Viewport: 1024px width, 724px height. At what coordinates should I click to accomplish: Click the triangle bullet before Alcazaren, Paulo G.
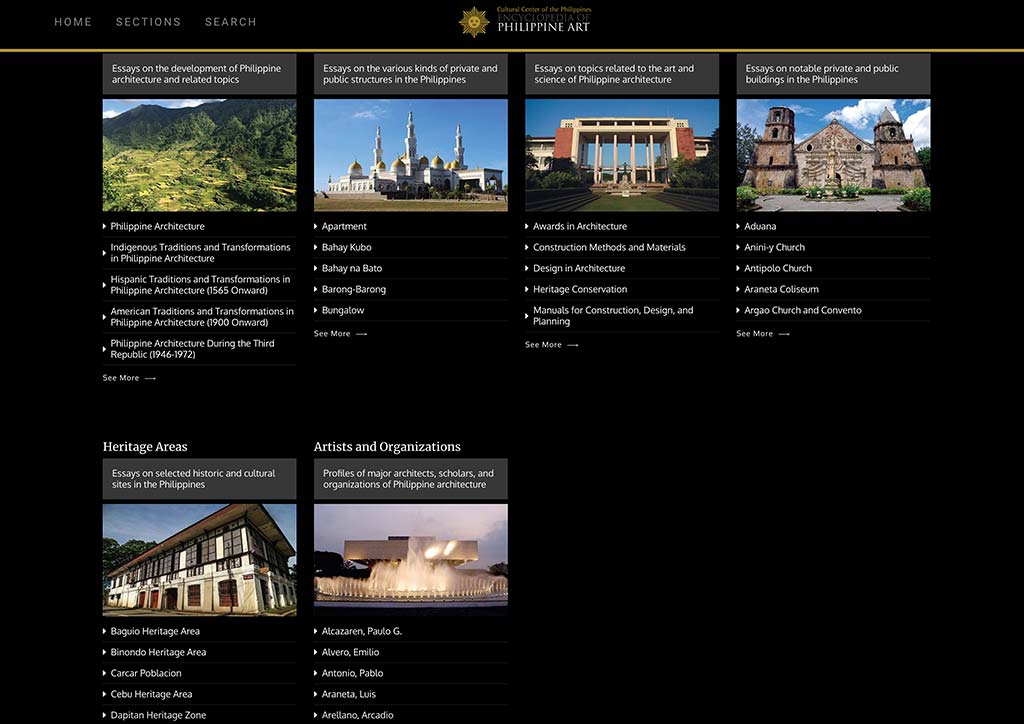click(316, 631)
